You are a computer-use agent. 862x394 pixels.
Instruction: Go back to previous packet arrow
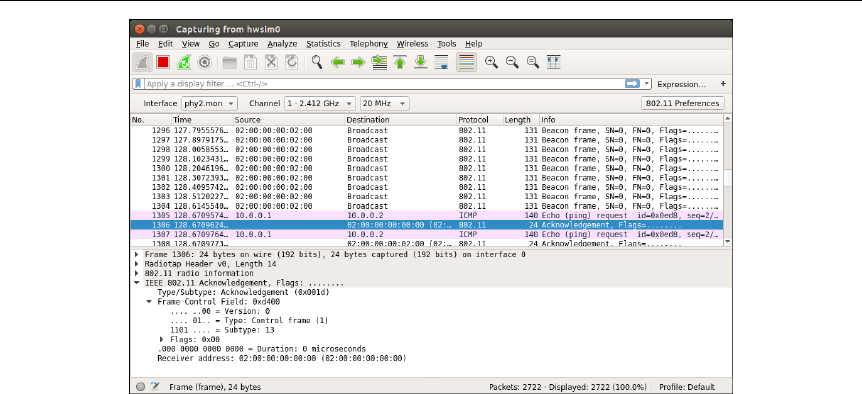point(338,62)
